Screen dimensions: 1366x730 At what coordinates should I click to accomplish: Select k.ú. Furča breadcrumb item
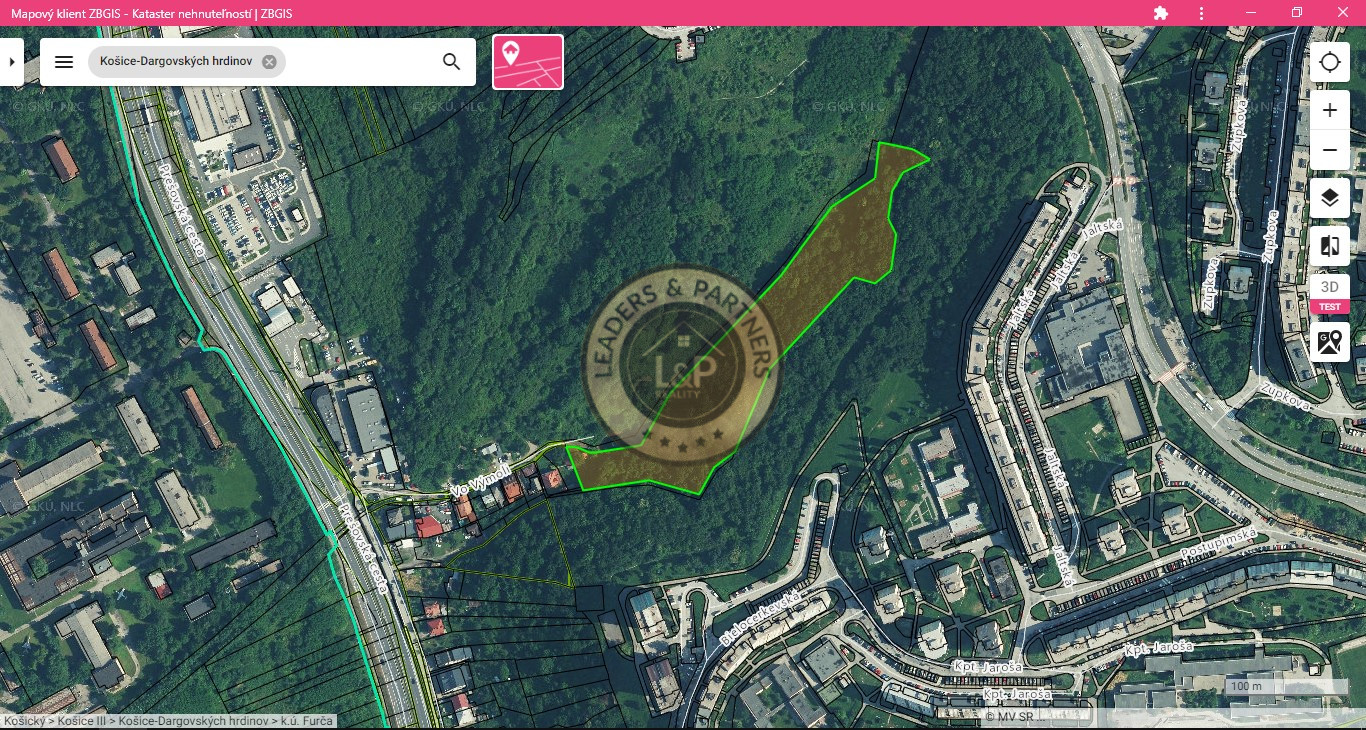[x=306, y=720]
